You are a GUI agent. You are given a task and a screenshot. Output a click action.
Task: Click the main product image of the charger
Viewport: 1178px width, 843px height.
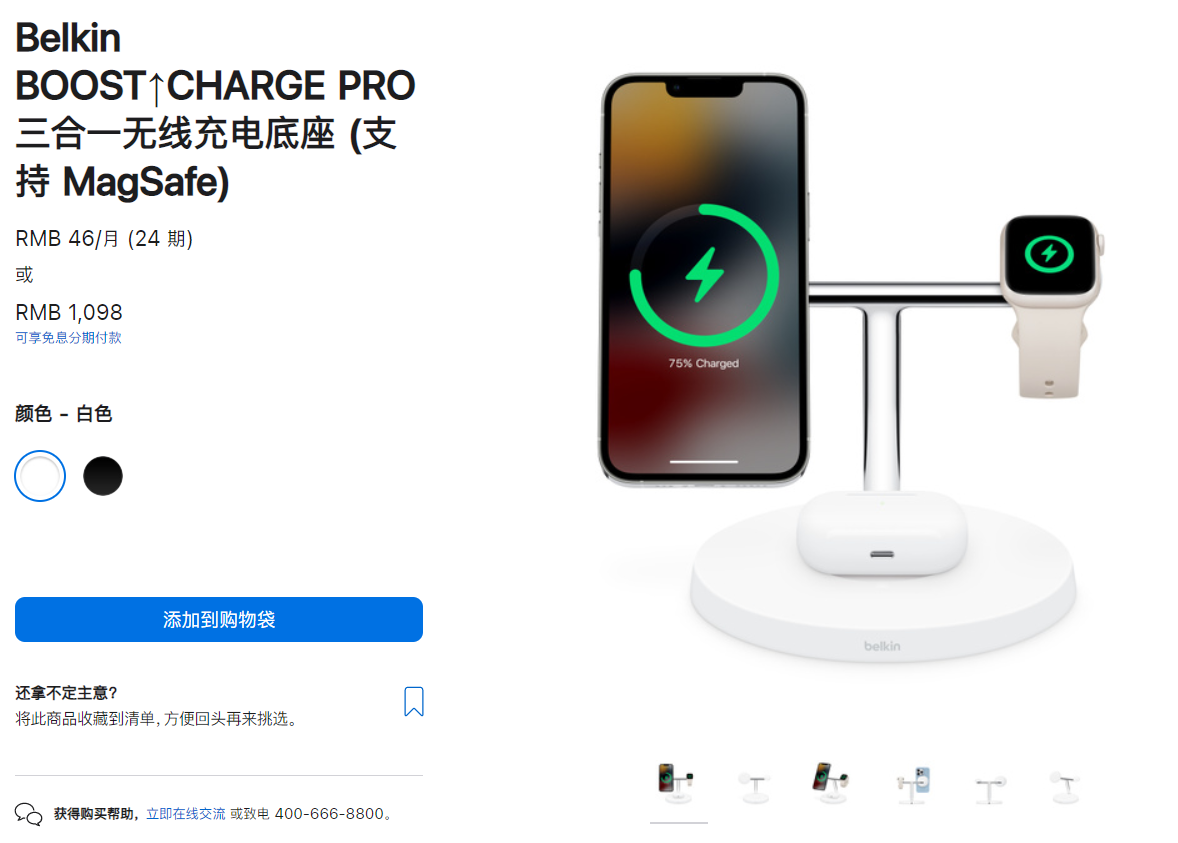tap(849, 368)
